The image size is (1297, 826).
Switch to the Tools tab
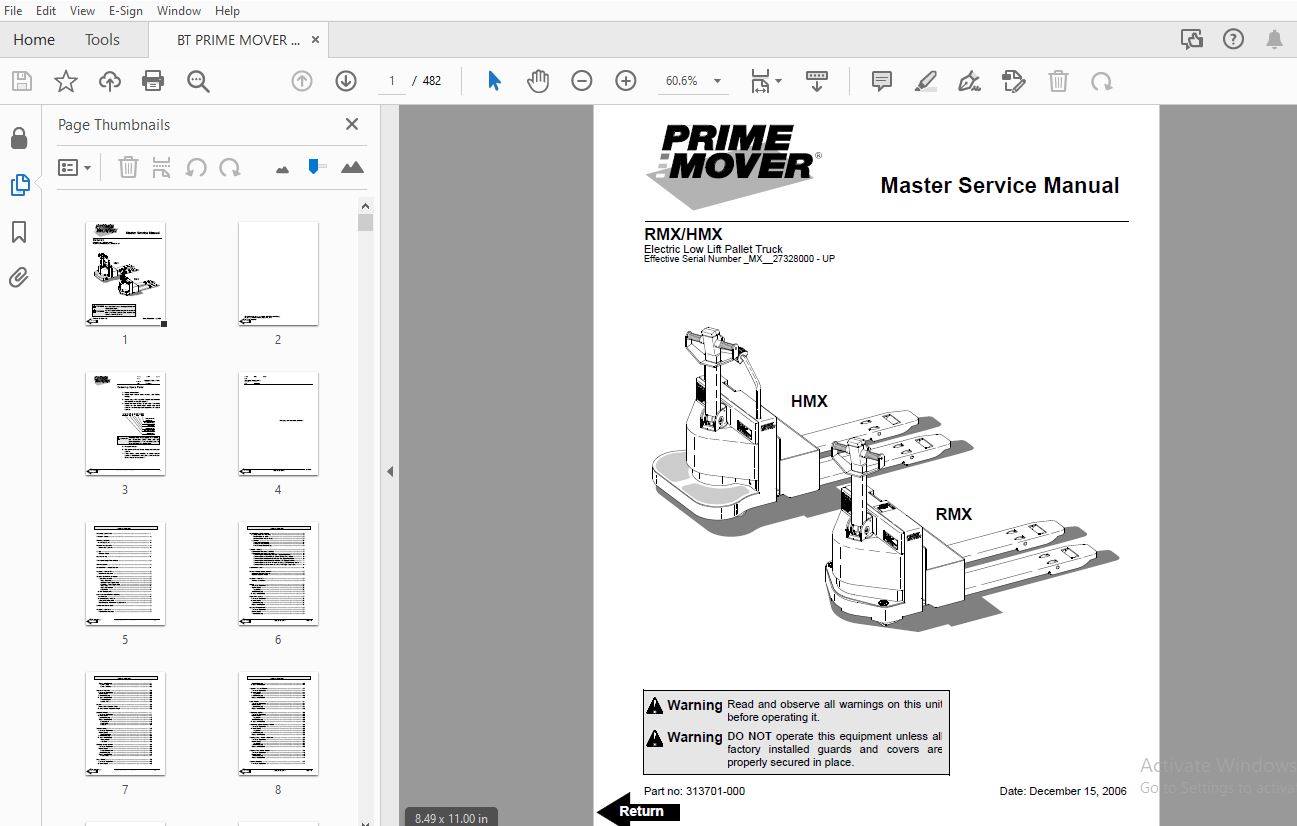[x=102, y=40]
